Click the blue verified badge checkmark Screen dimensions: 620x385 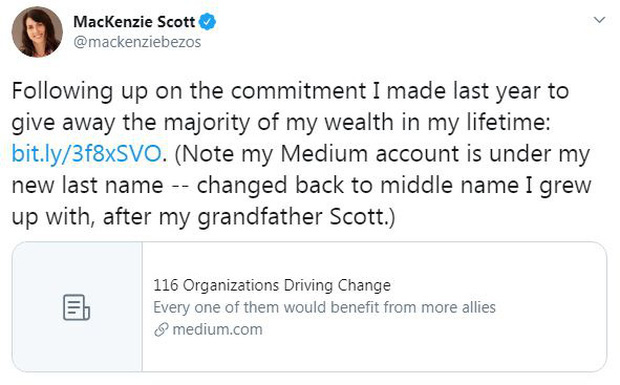point(207,21)
